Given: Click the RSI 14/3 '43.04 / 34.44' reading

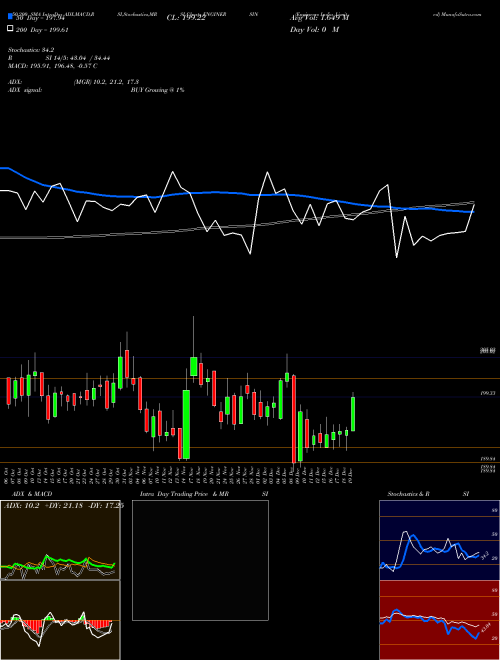Looking at the screenshot, I should pos(92,58).
